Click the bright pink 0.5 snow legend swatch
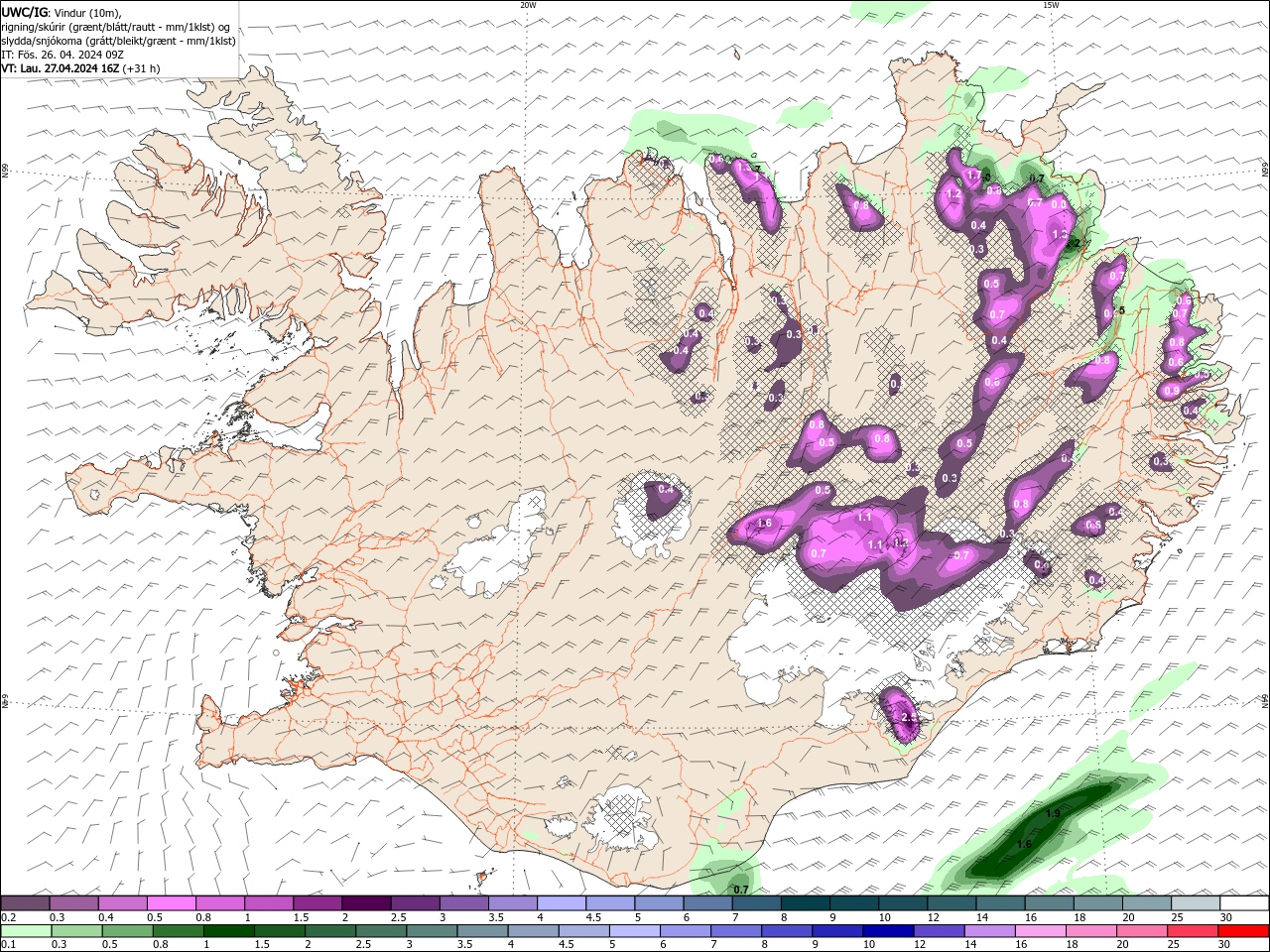This screenshot has width=1270, height=952. pyautogui.click(x=172, y=903)
